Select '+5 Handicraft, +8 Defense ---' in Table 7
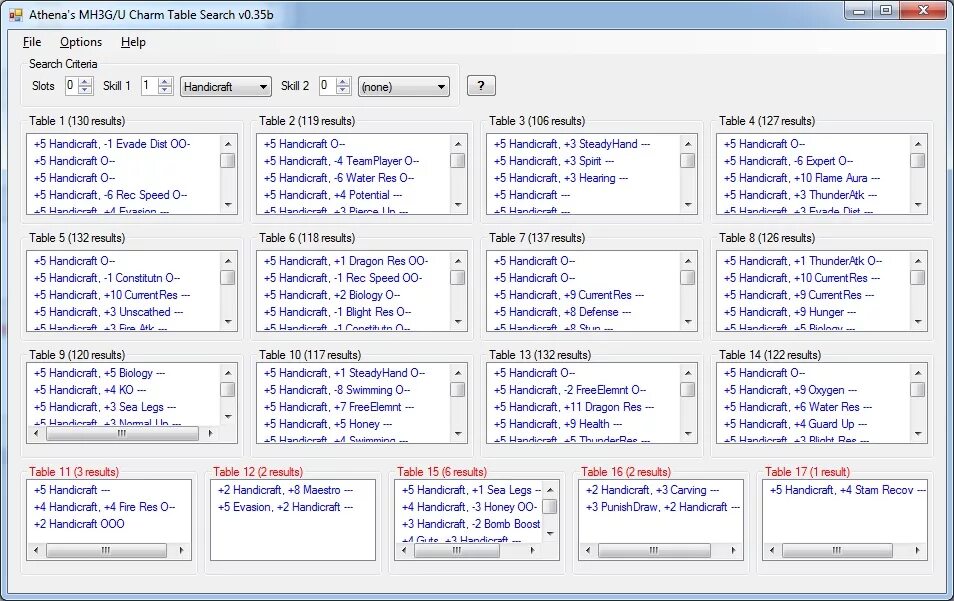Image resolution: width=954 pixels, height=601 pixels. point(562,312)
